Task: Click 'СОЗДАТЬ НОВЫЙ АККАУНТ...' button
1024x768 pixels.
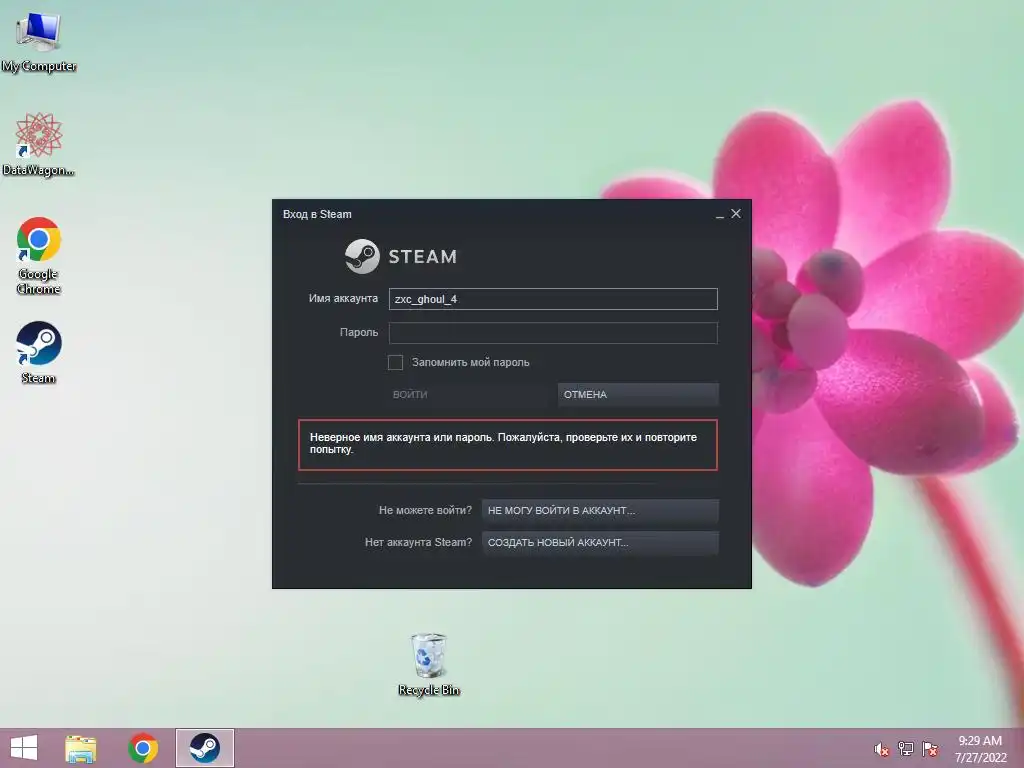Action: (600, 543)
